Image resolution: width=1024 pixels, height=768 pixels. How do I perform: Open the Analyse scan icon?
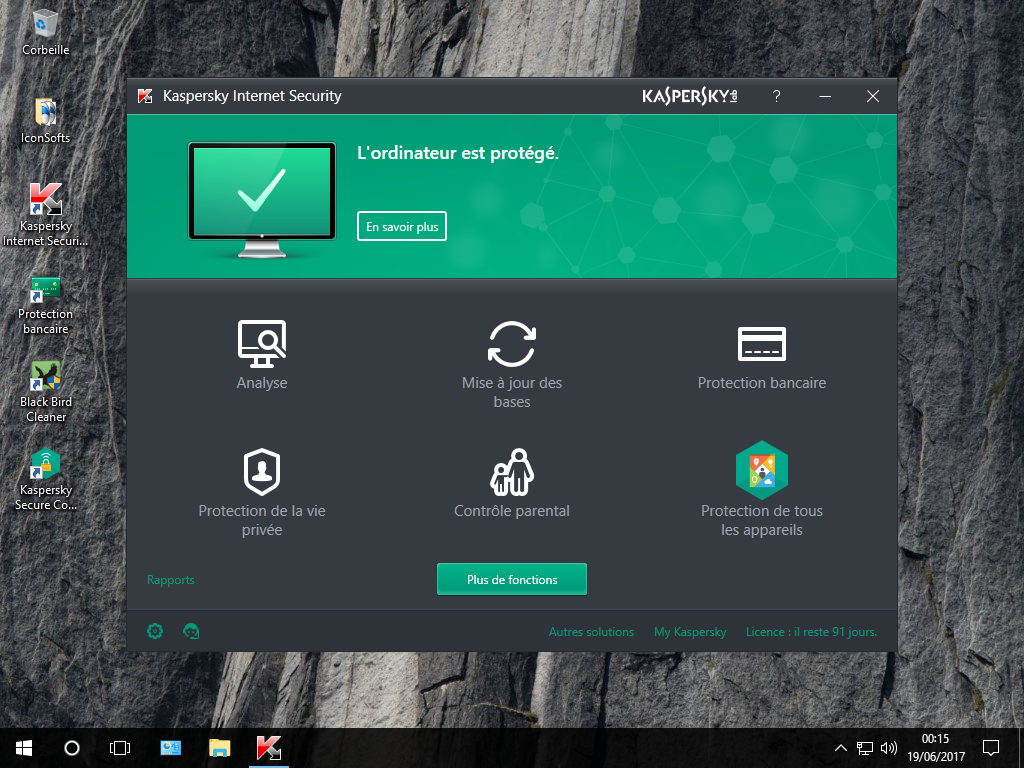(x=262, y=344)
